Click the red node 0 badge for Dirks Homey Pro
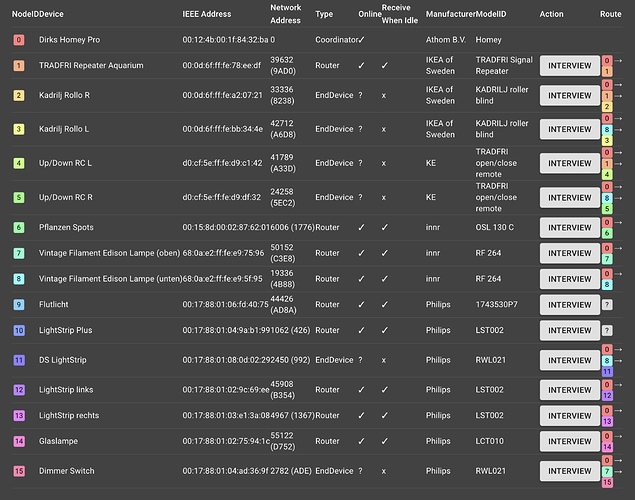Viewport: 635px width, 500px height. pyautogui.click(x=19, y=40)
